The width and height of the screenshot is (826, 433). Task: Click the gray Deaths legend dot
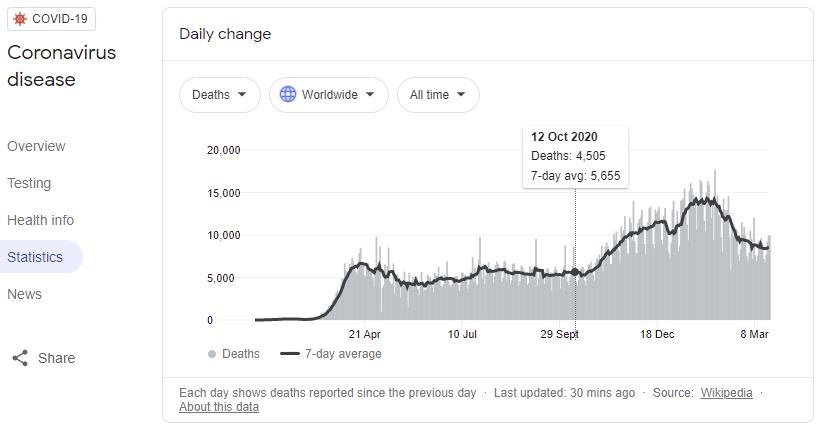(x=212, y=354)
